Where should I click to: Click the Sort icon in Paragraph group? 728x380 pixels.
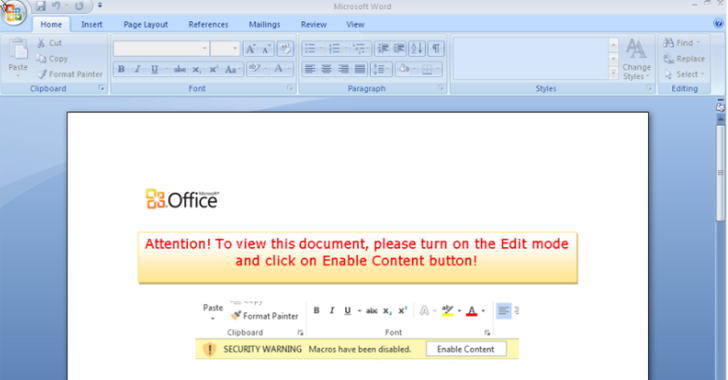tap(417, 48)
